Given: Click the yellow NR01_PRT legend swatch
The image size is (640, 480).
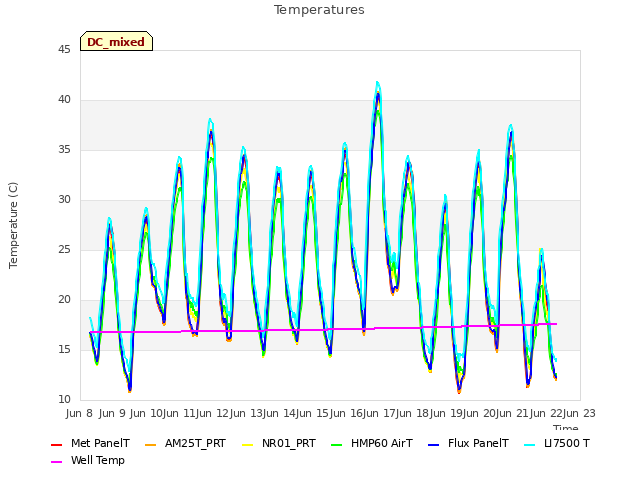Looking at the screenshot, I should [x=247, y=444].
